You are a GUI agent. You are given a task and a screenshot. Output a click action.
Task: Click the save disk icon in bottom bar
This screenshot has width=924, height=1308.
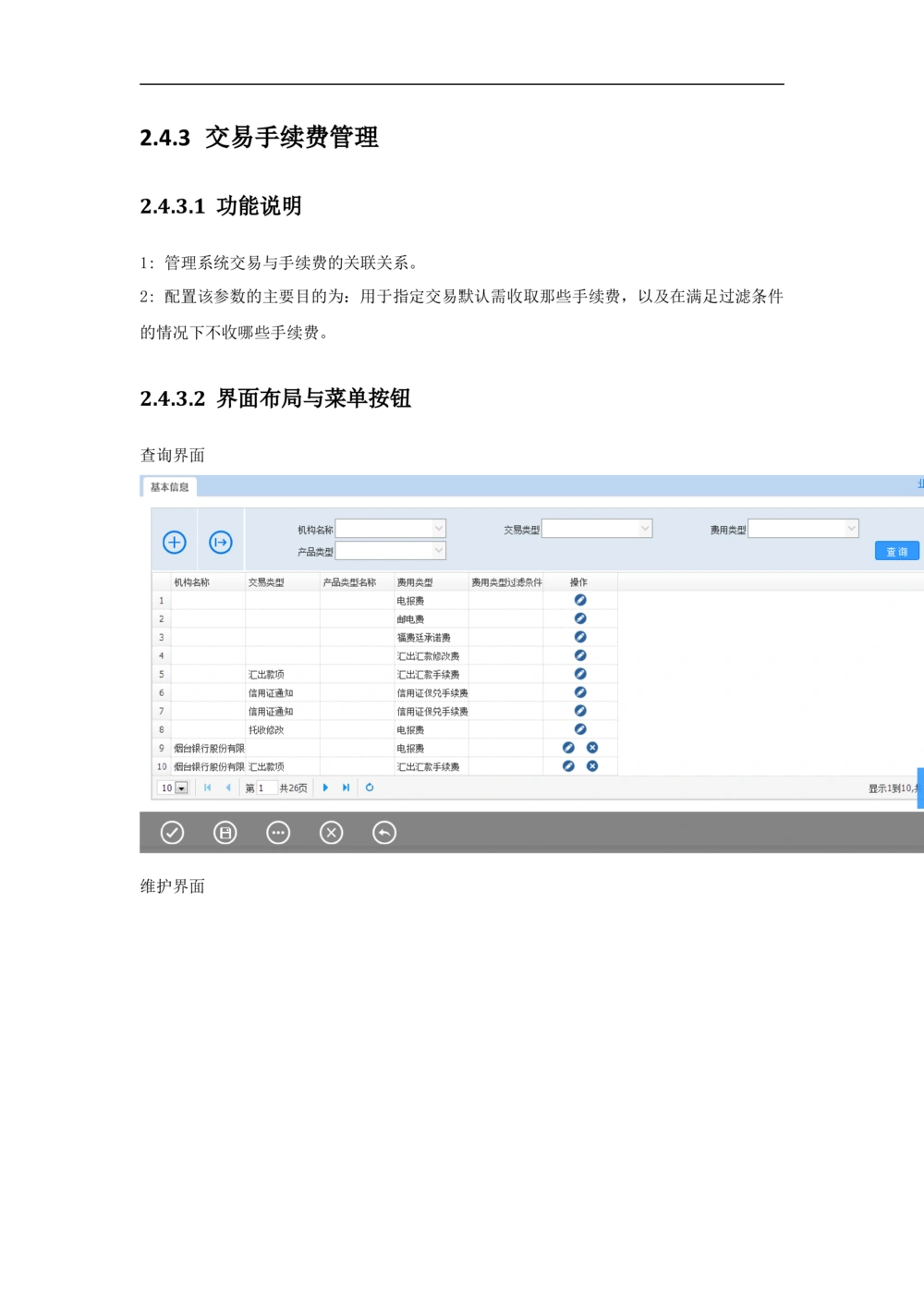click(225, 833)
